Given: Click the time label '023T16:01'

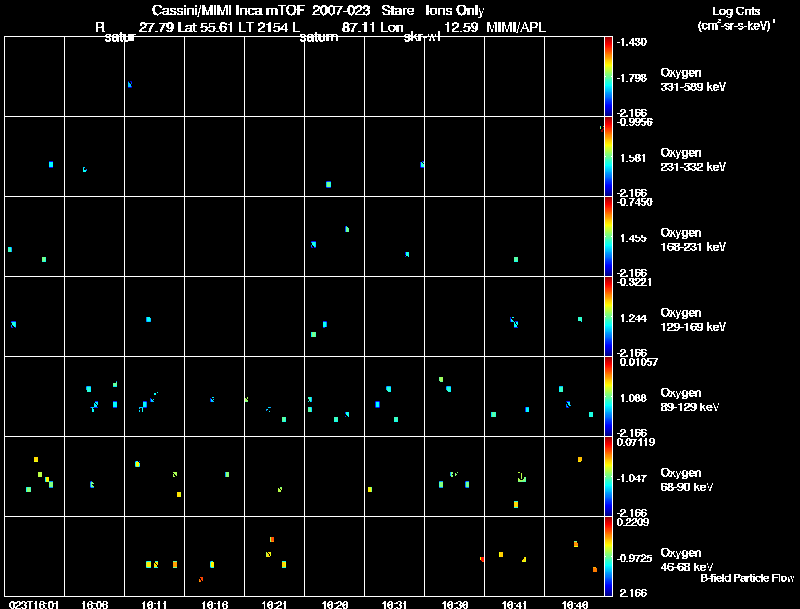Looking at the screenshot, I should (34, 605).
